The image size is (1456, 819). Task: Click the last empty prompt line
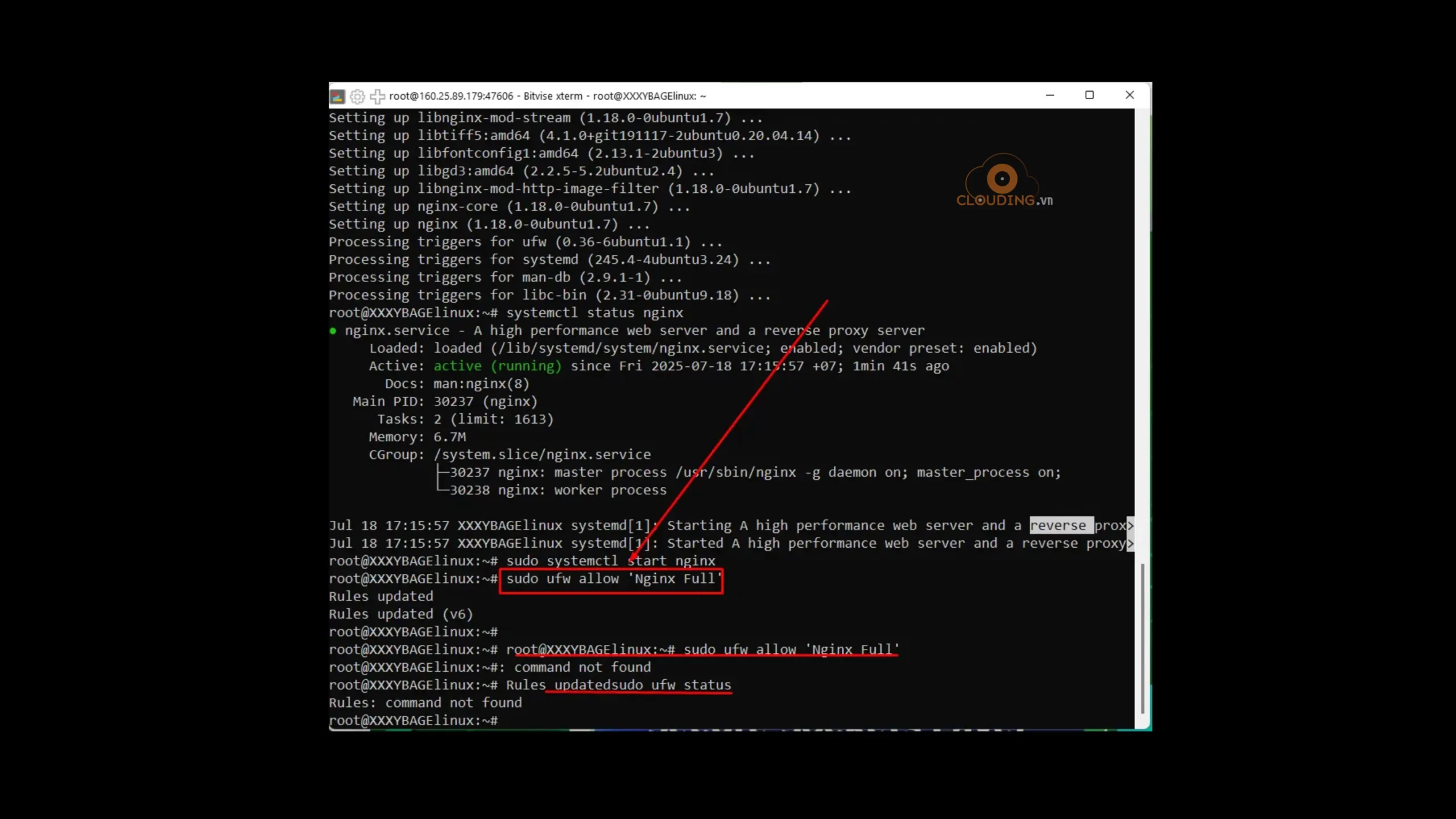413,721
